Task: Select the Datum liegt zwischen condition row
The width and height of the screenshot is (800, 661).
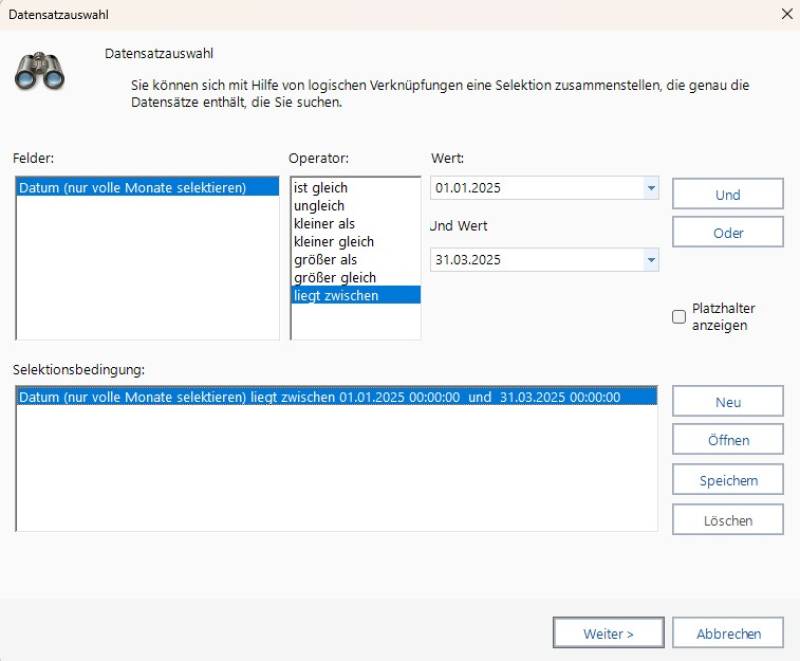Action: pos(320,397)
